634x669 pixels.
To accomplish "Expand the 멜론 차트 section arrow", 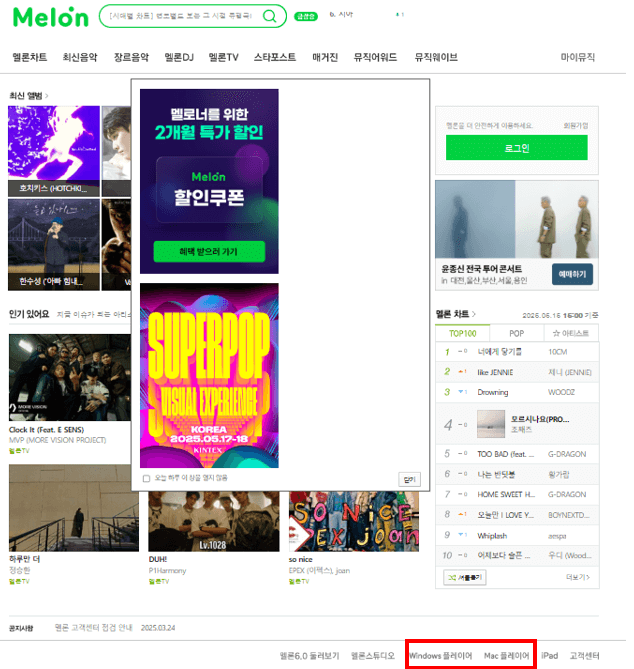I will (x=474, y=314).
